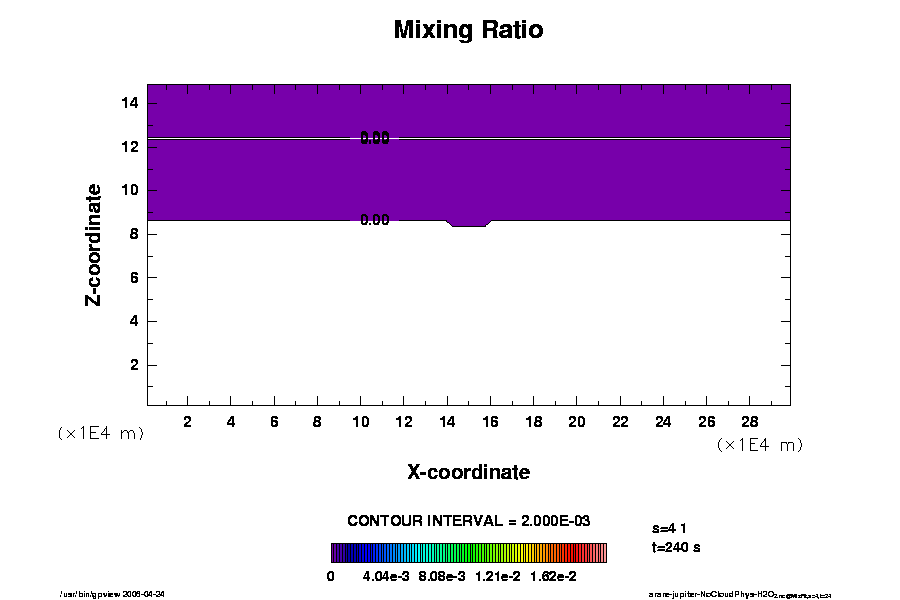Click the s=4 1 label
The height and width of the screenshot is (600, 900).
[x=668, y=527]
